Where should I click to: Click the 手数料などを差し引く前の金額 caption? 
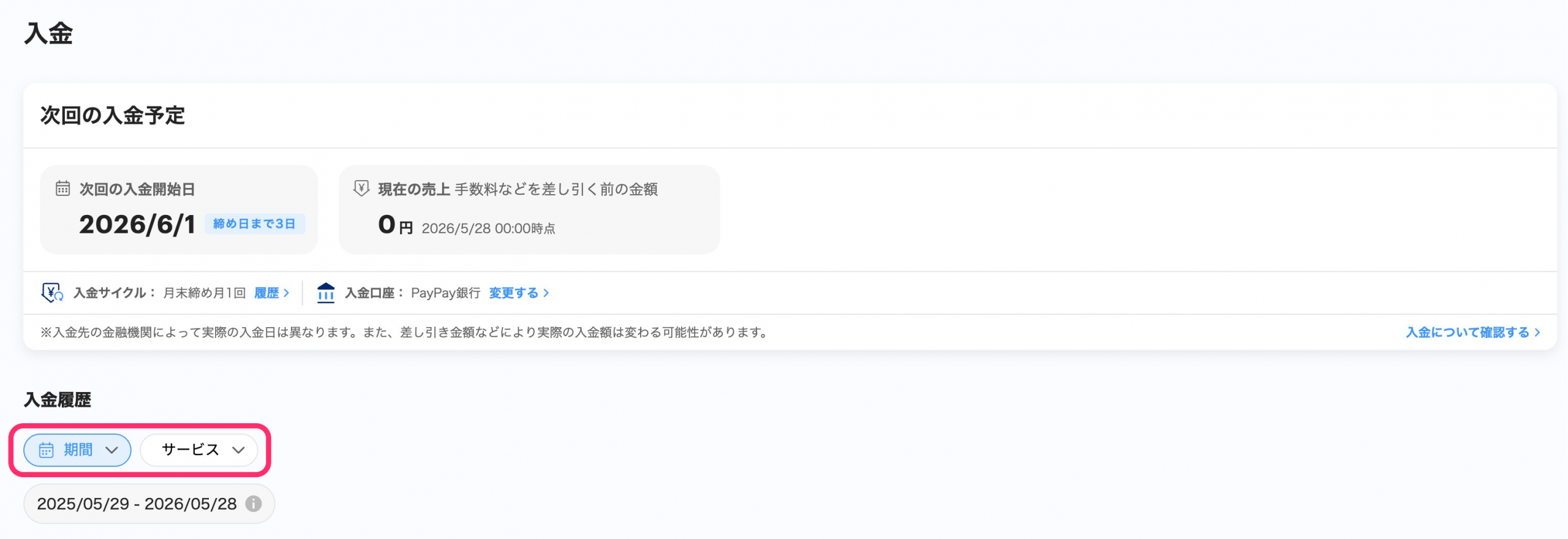click(556, 189)
